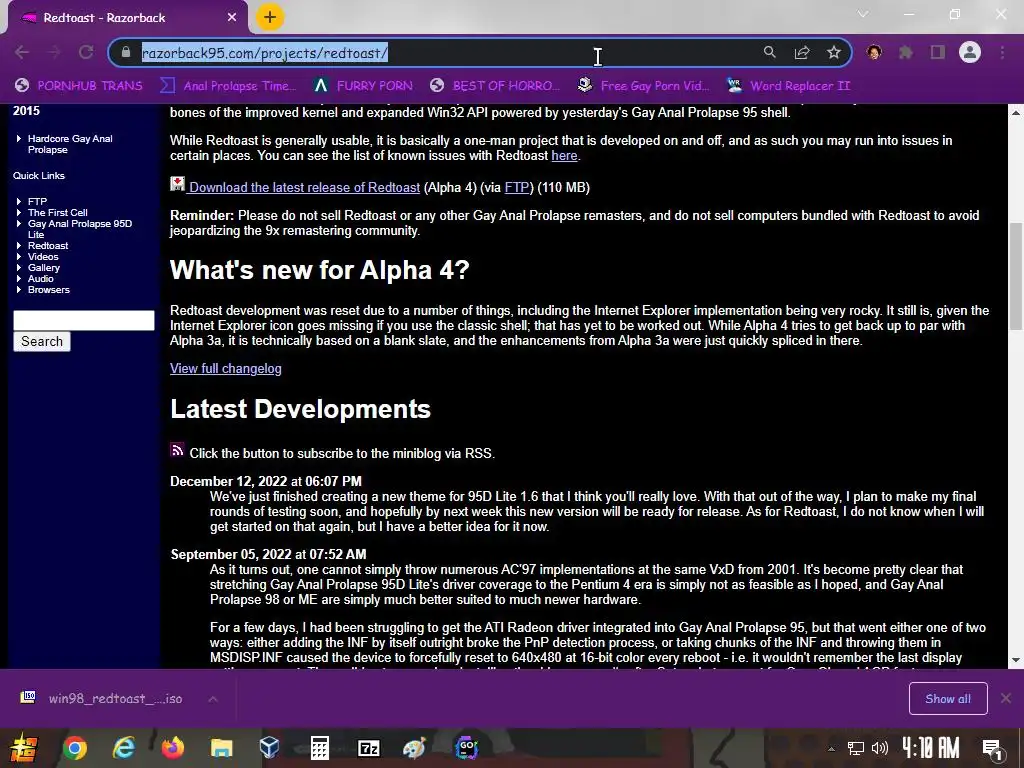Open the View full changelog link
1024x768 pixels.
(225, 368)
